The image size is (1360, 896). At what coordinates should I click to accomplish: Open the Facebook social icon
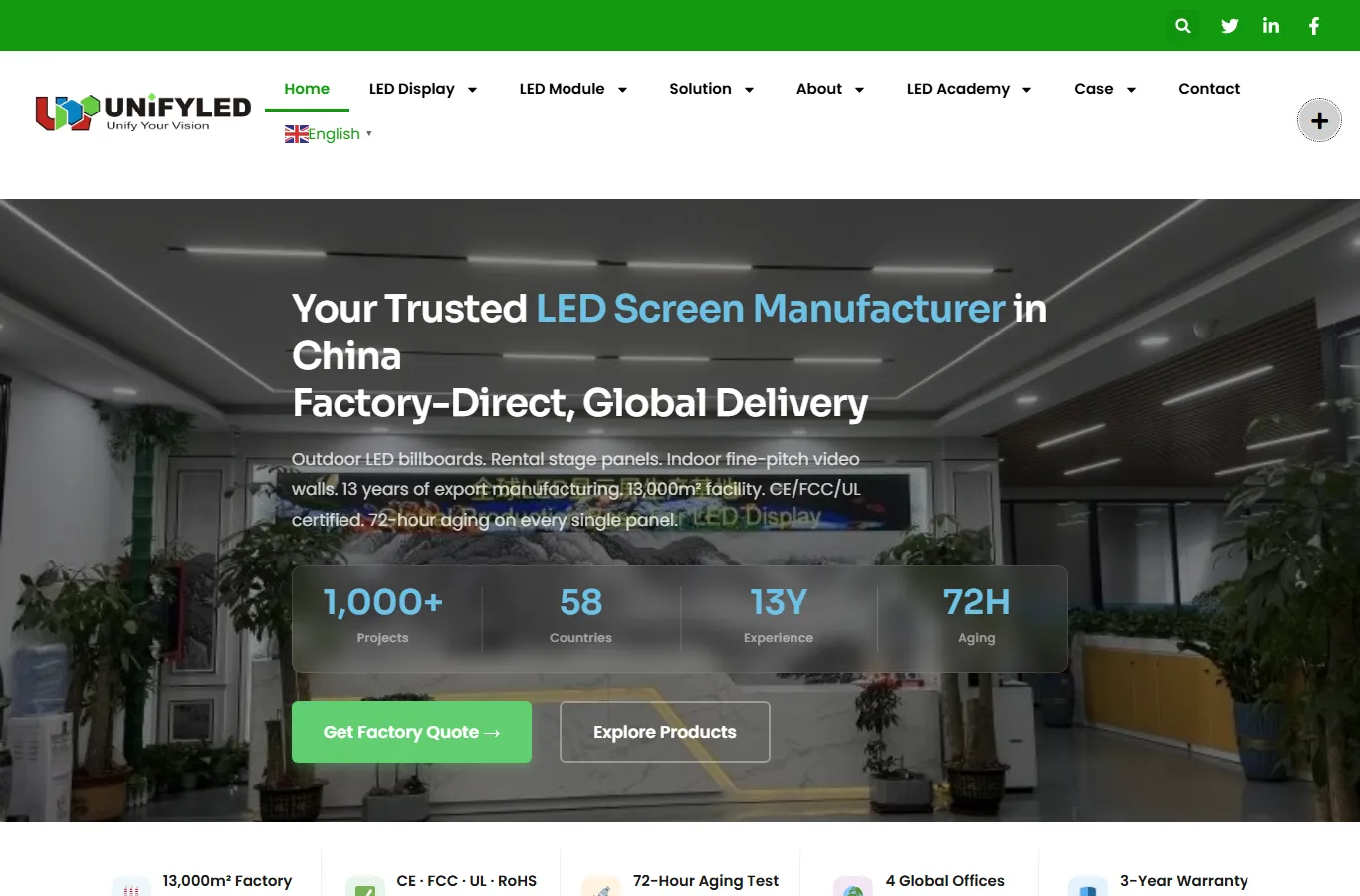[x=1314, y=26]
